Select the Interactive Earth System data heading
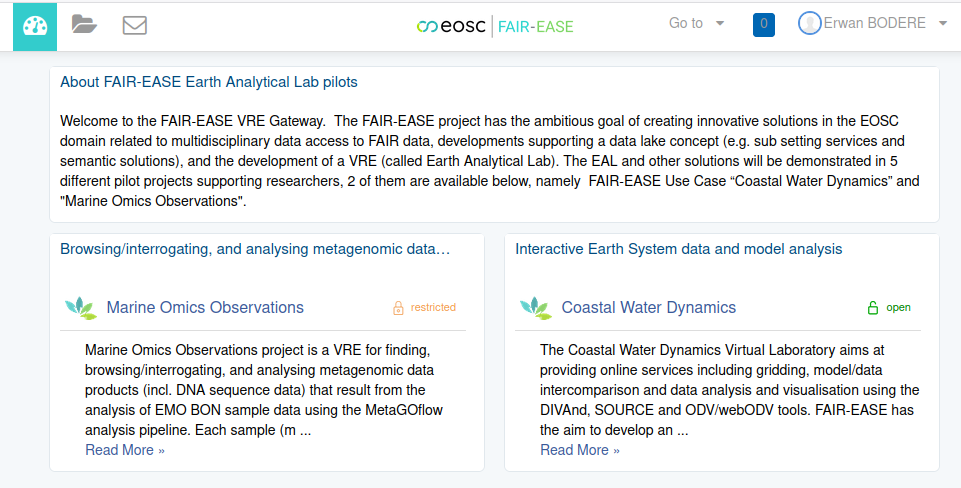 tap(678, 249)
